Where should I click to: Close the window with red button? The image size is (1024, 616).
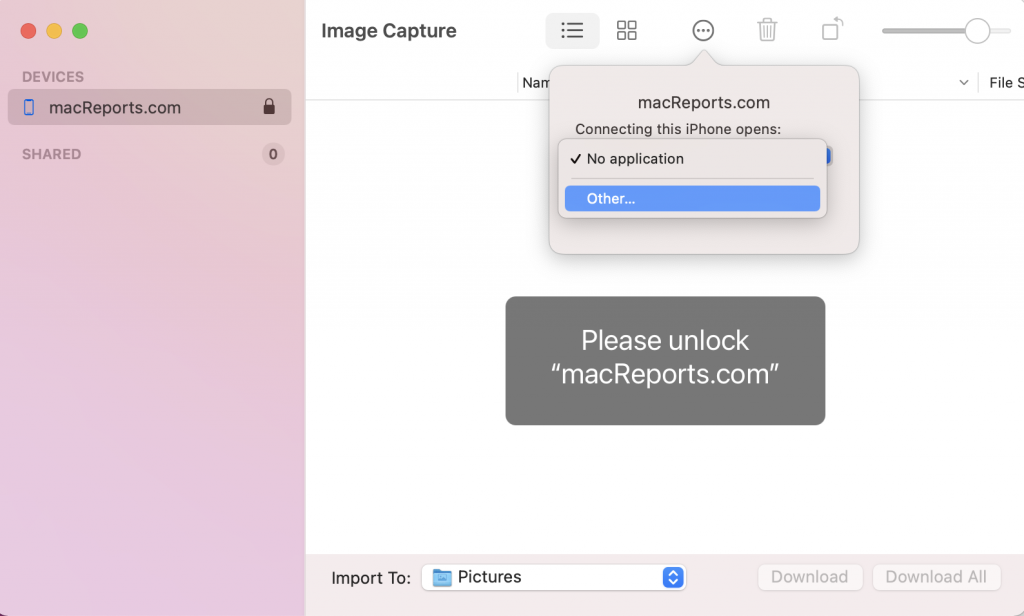coord(28,31)
